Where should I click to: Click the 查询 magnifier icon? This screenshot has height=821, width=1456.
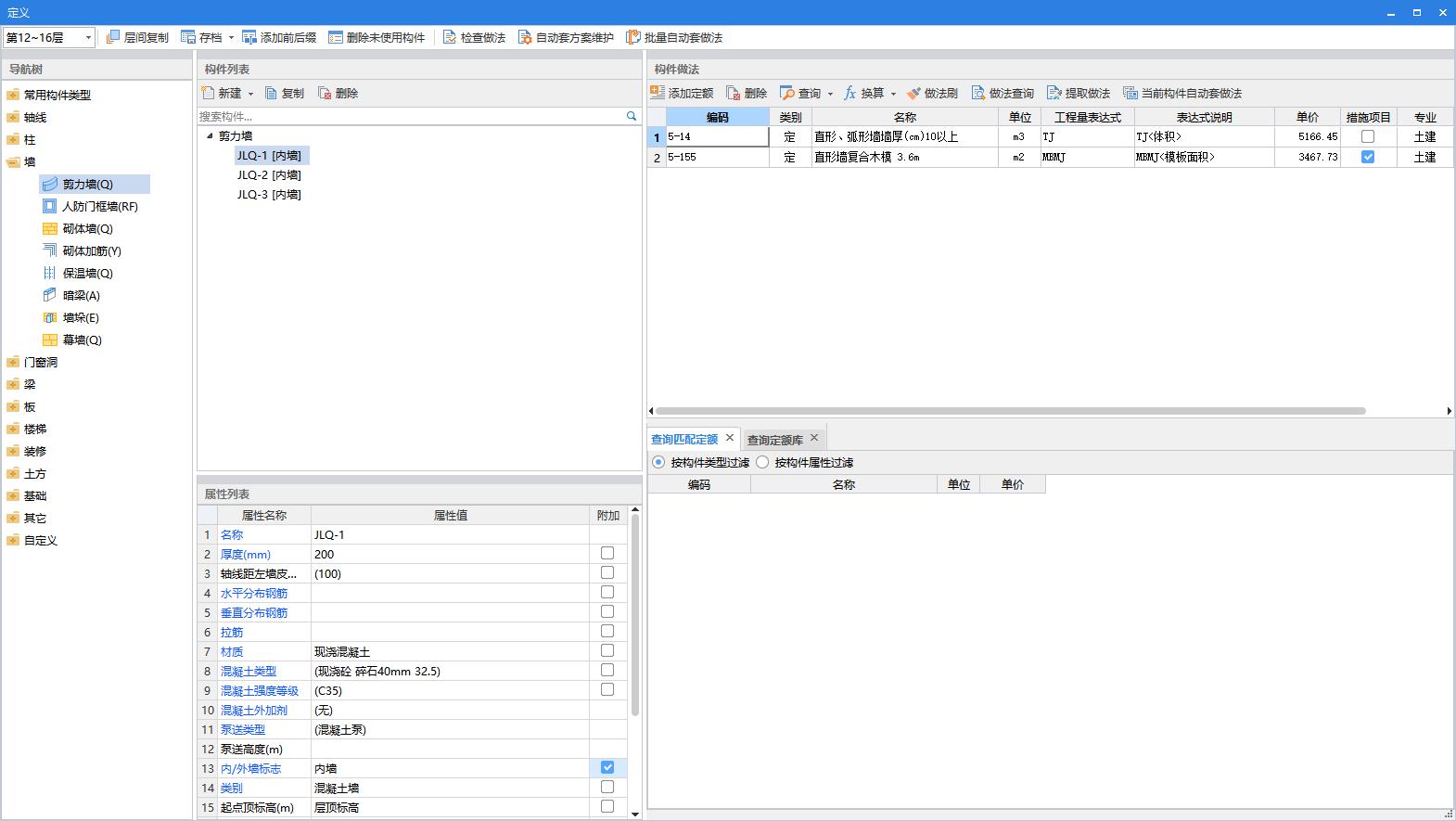click(787, 93)
